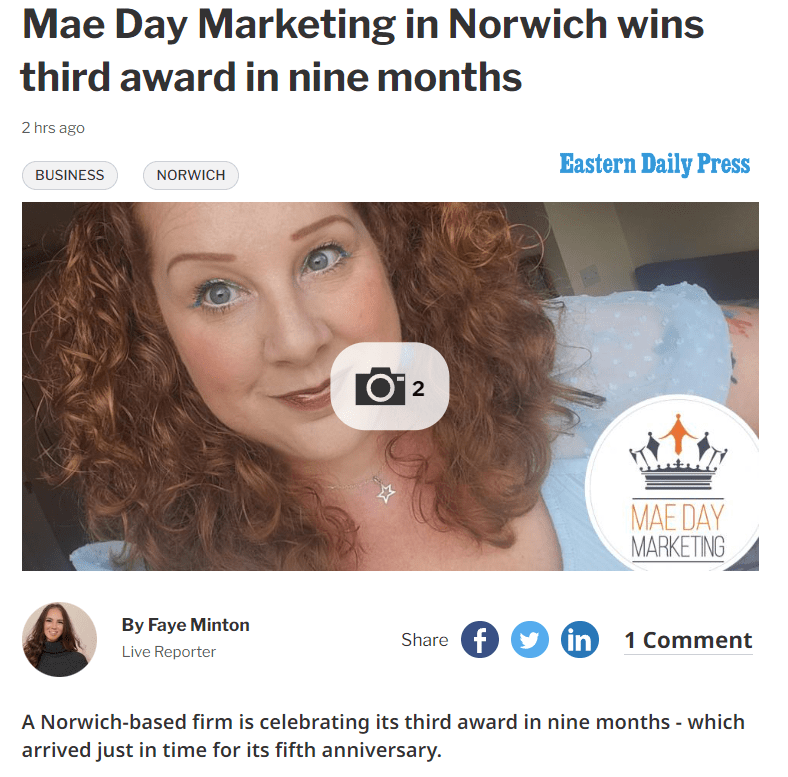Click the Live Reporter label
This screenshot has width=788, height=777.
168,651
